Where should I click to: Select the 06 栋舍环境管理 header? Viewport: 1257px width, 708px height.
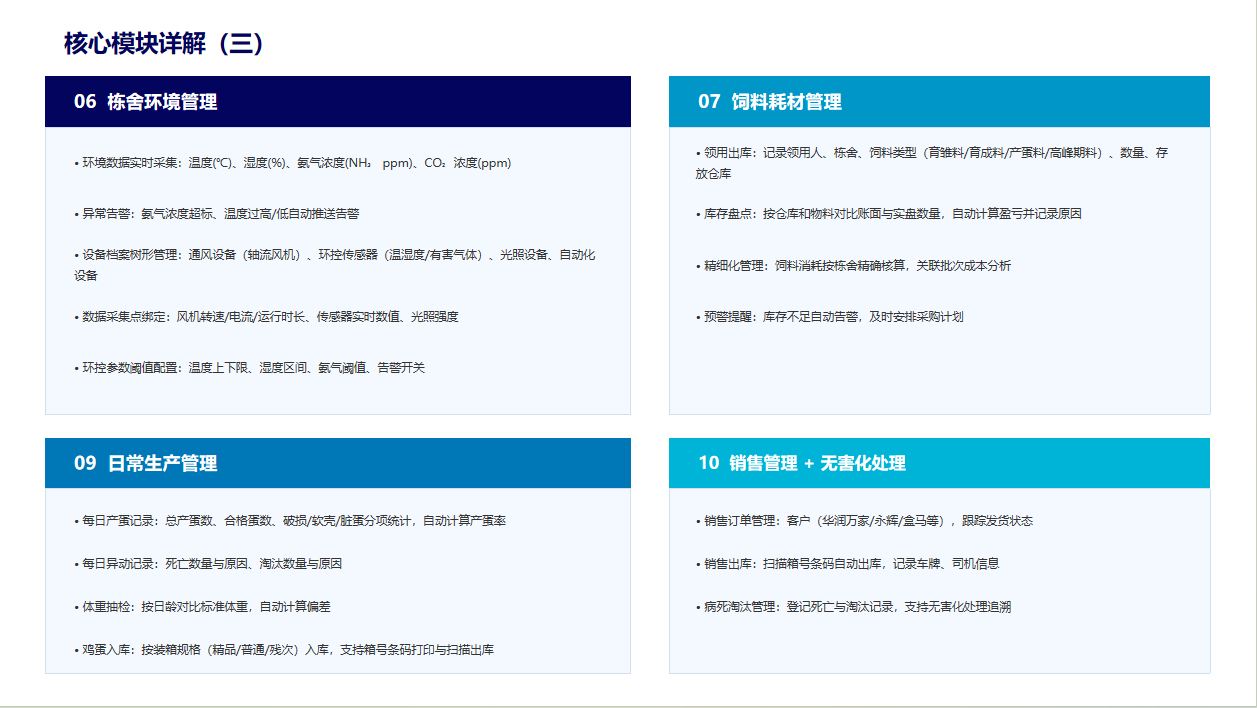[338, 102]
